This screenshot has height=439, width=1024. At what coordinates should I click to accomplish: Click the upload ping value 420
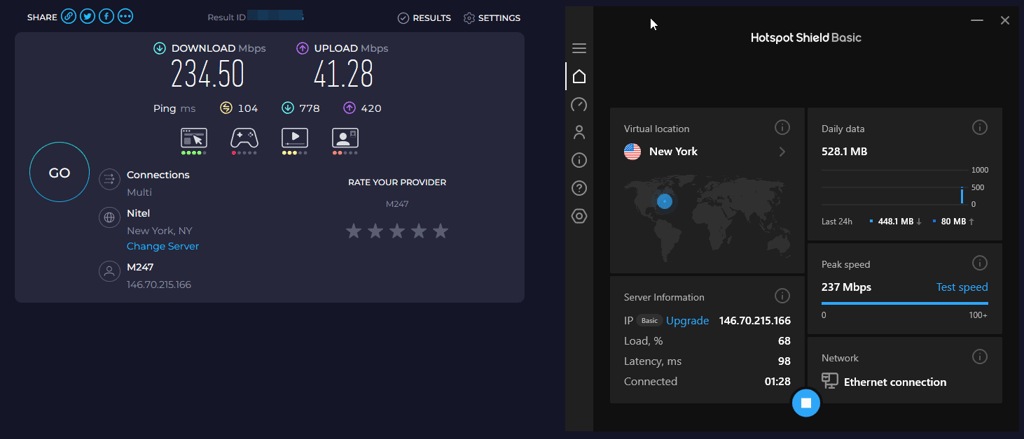point(371,108)
